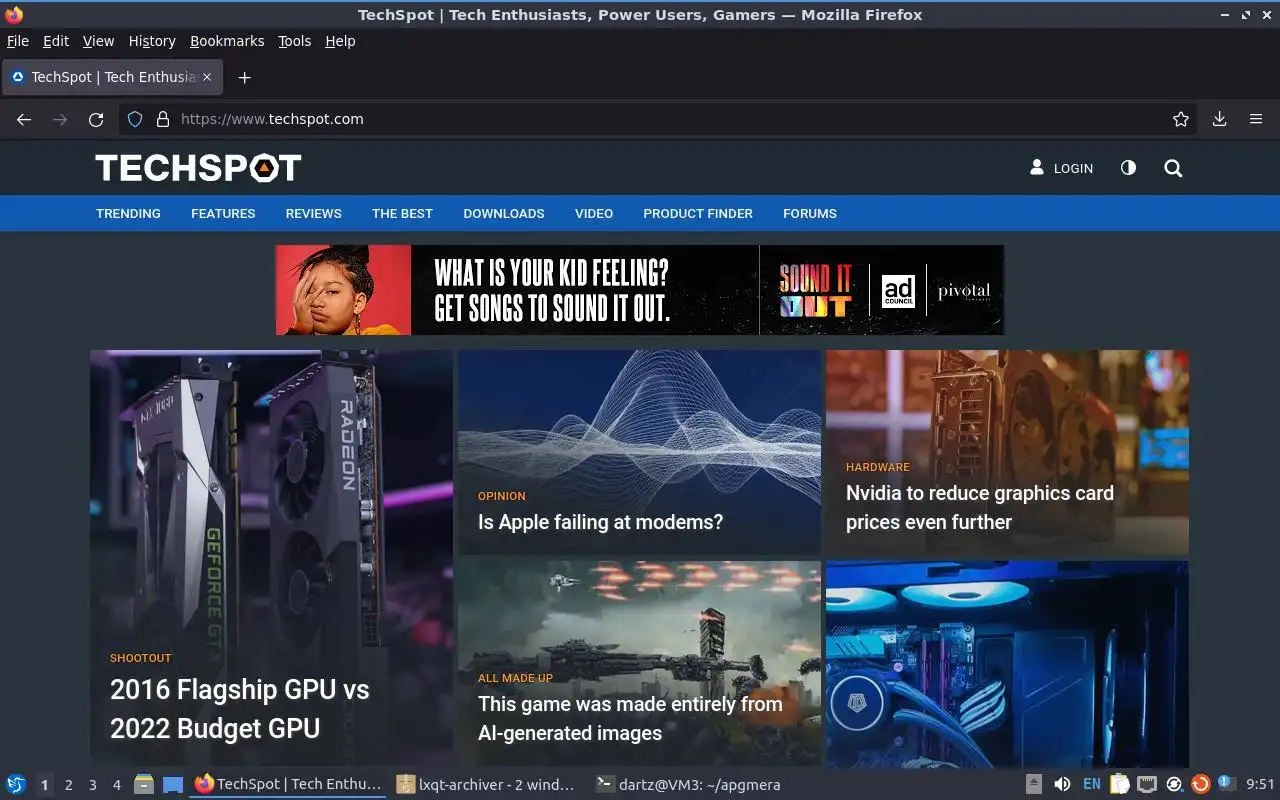Image resolution: width=1280 pixels, height=800 pixels.
Task: Open TRENDING in the site nav
Action: [x=128, y=214]
